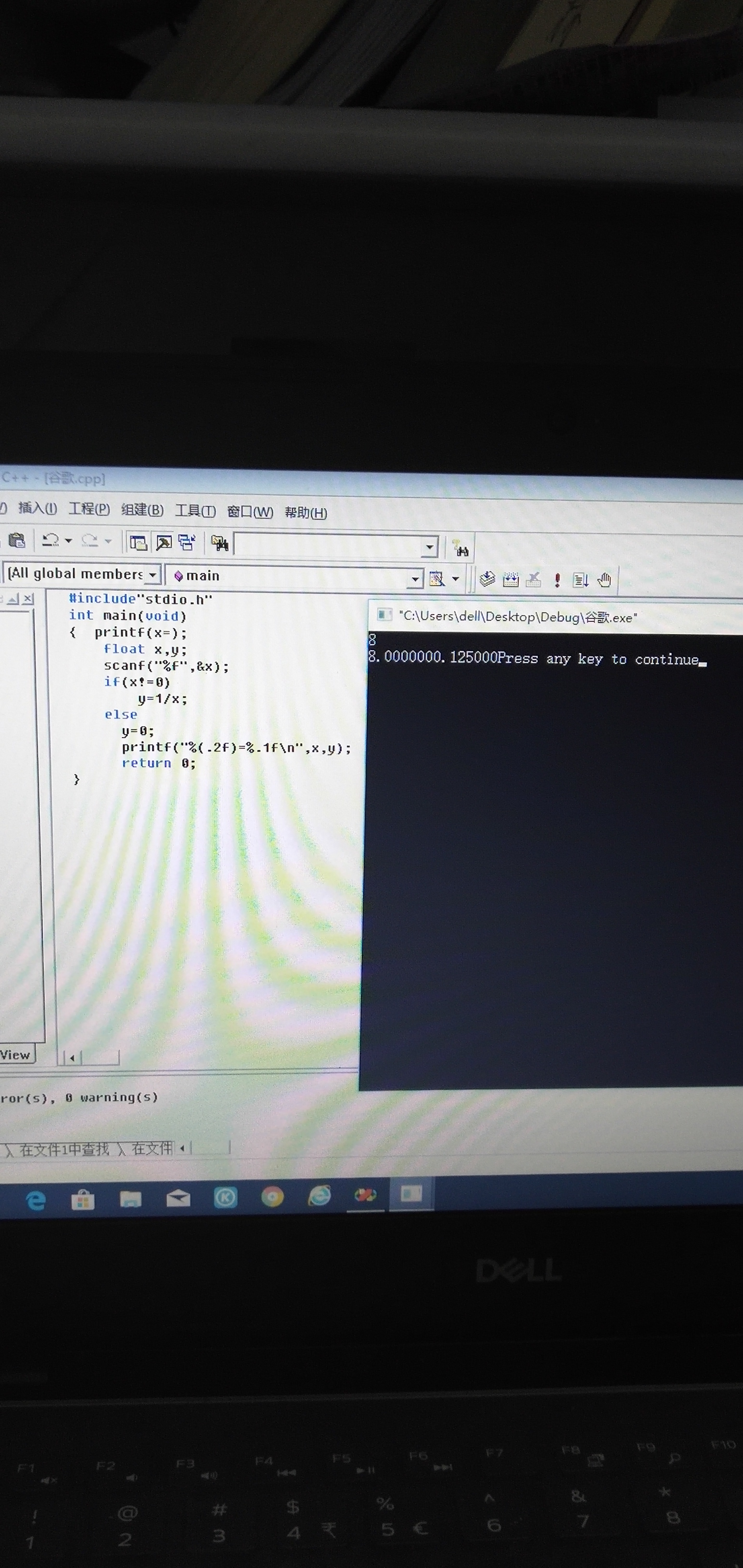Click the Go debug icon
The image size is (743, 1568).
(581, 580)
